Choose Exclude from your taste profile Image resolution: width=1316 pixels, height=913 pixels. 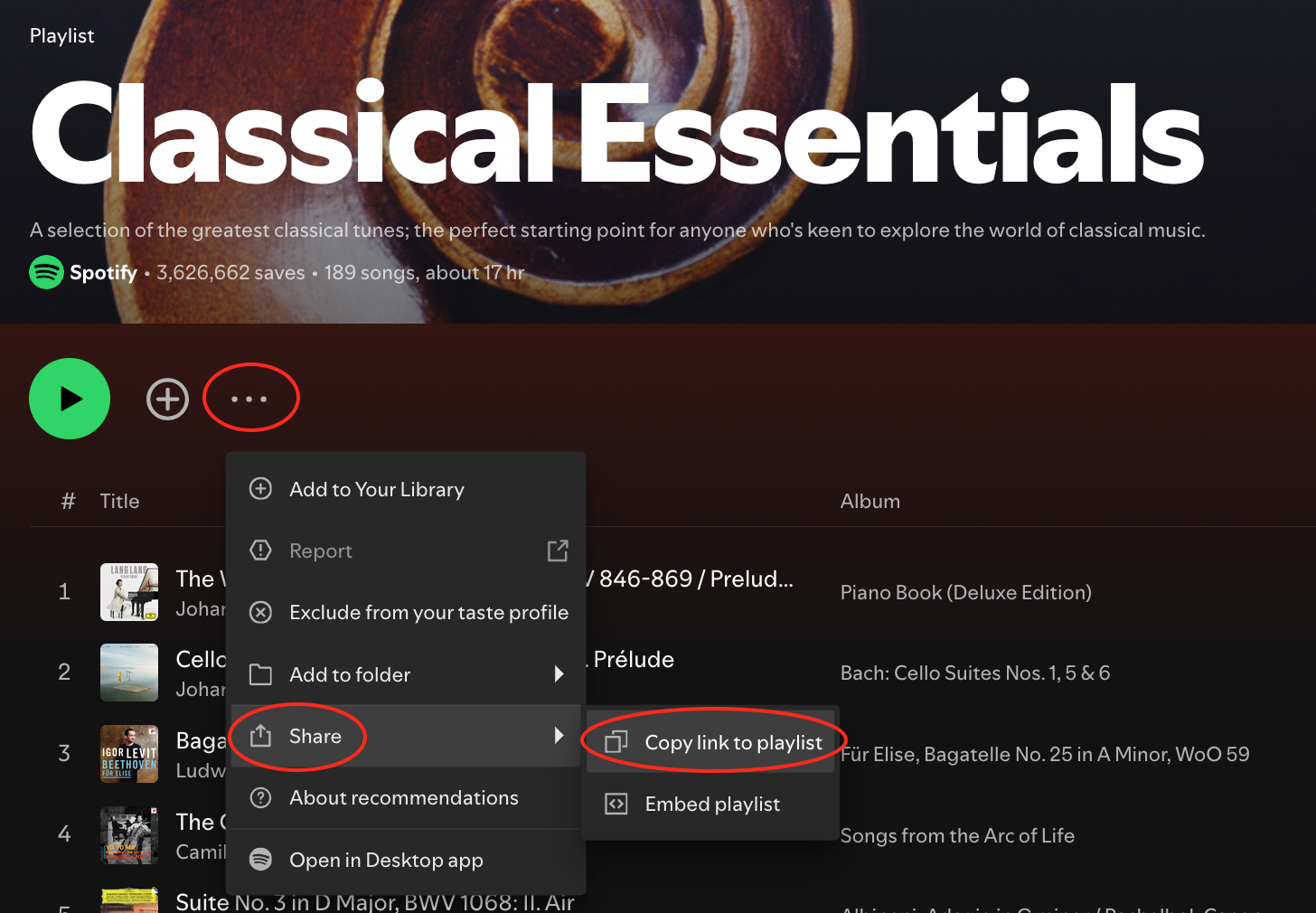coord(428,613)
